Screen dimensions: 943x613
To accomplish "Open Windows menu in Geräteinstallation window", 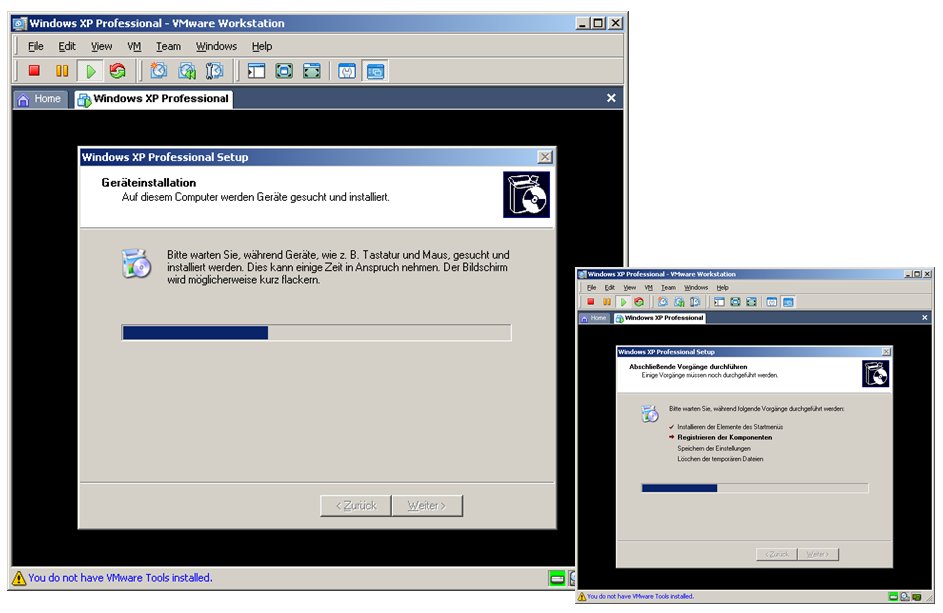I will pos(217,46).
